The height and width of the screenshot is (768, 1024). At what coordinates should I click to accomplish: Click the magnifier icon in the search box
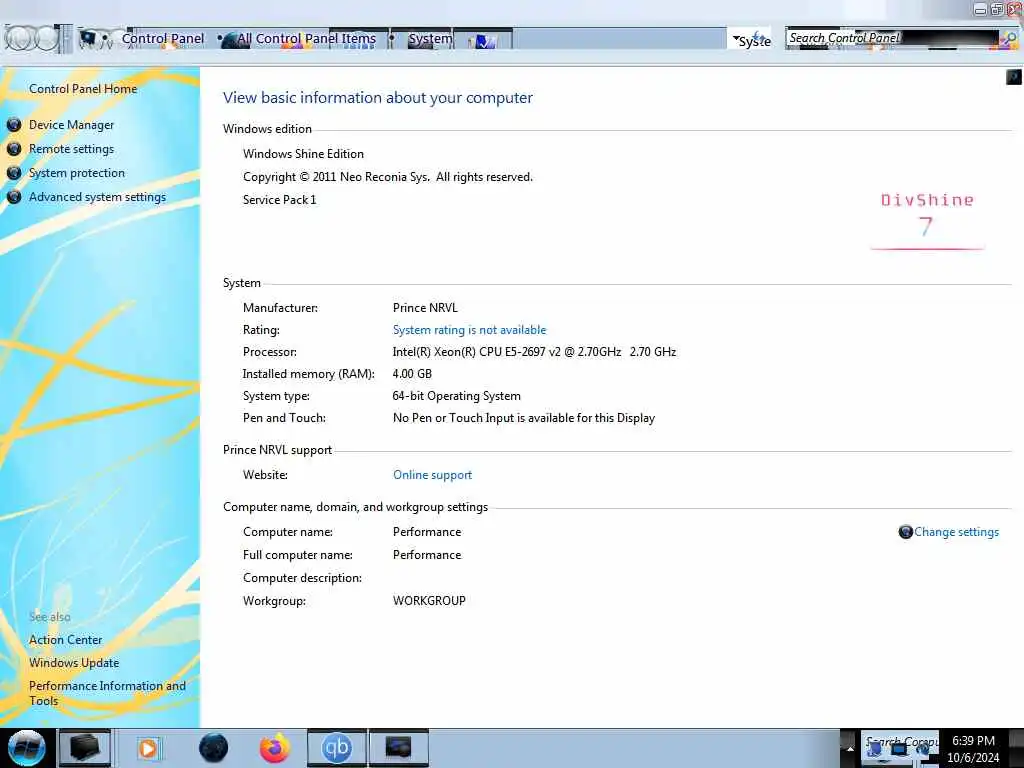[x=1010, y=39]
